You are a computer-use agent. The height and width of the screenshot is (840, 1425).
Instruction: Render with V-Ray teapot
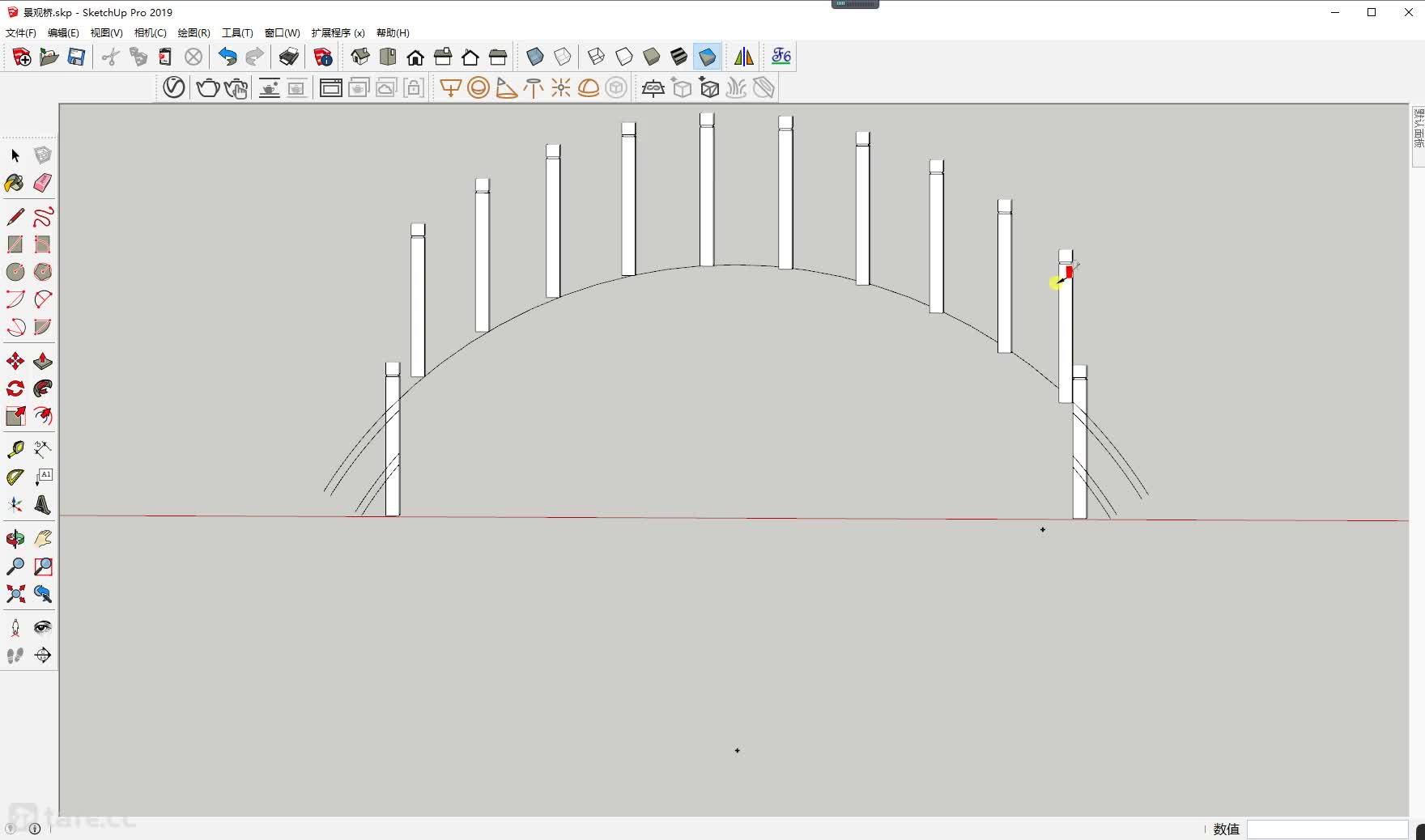point(208,87)
